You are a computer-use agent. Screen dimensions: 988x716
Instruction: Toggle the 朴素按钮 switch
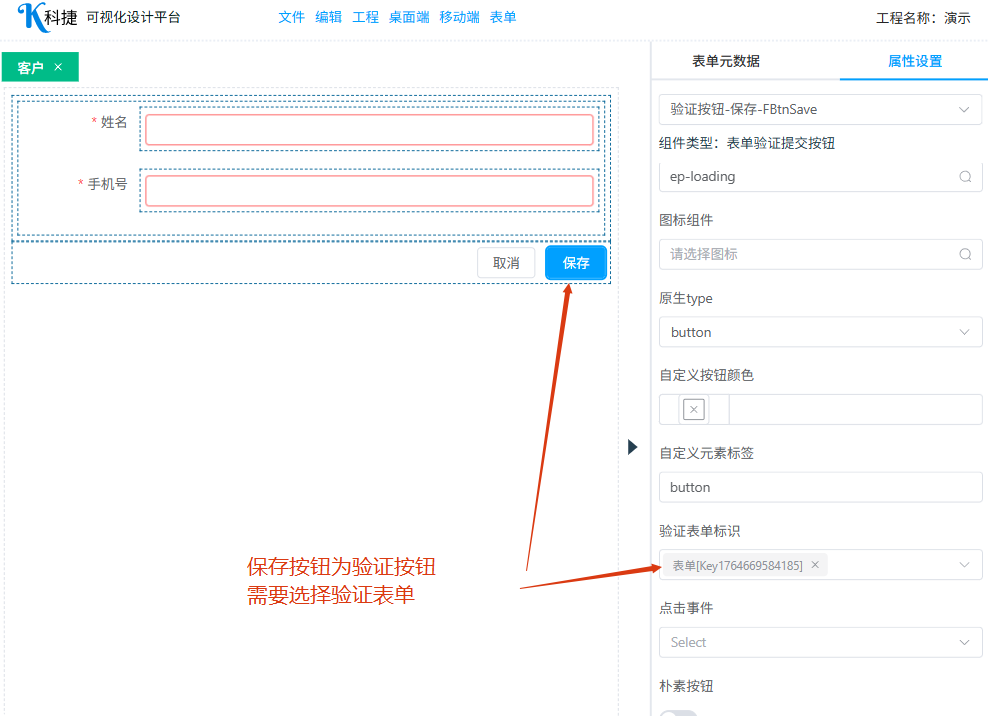point(678,712)
